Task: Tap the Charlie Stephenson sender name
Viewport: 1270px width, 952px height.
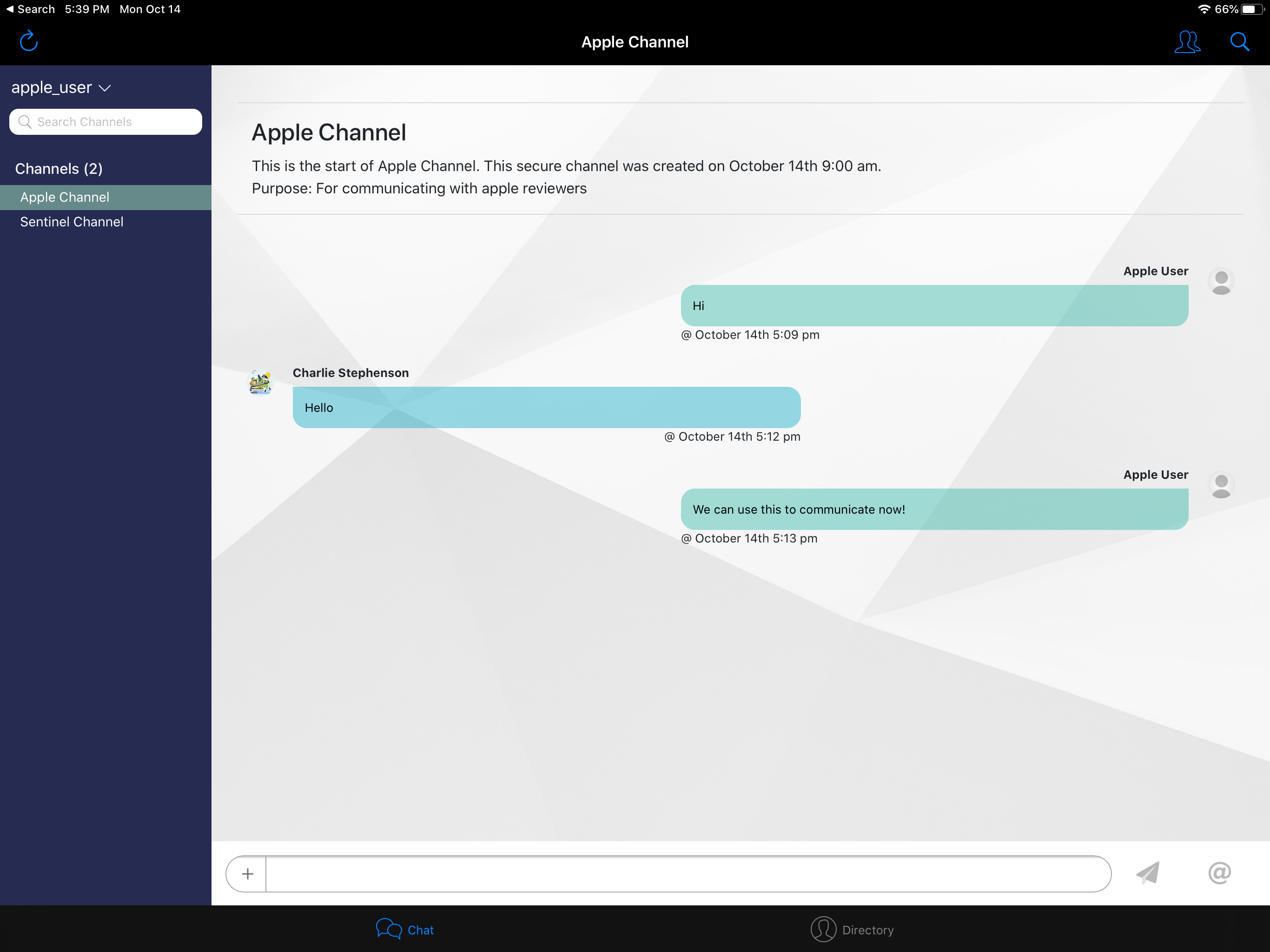Action: [x=351, y=373]
